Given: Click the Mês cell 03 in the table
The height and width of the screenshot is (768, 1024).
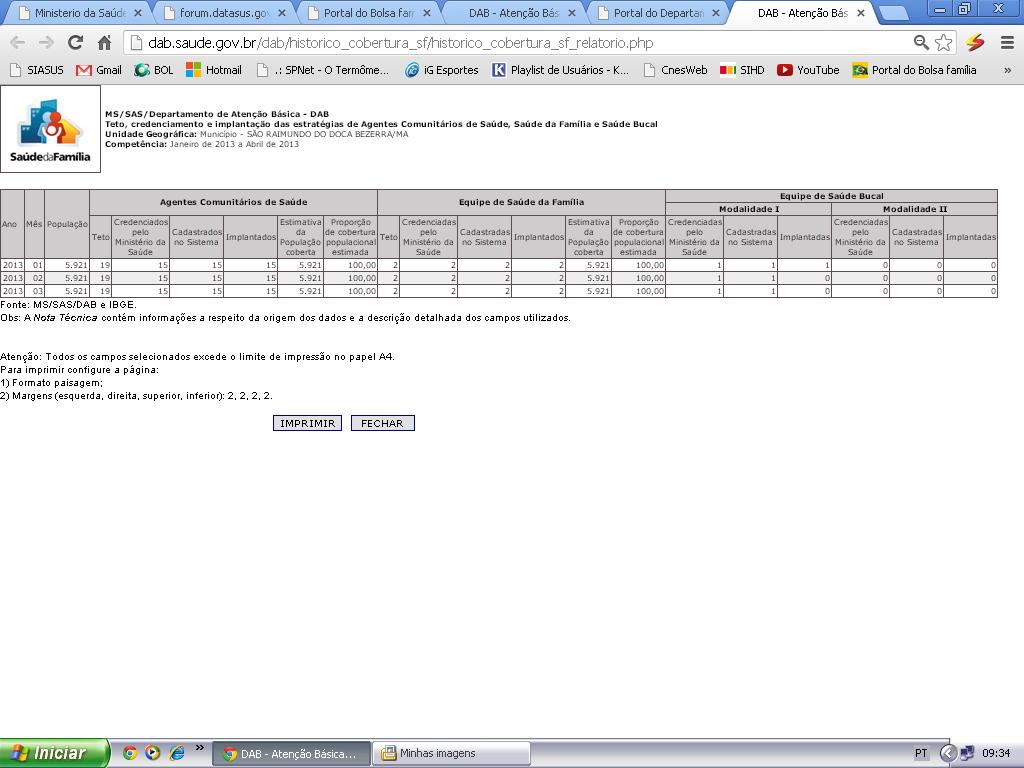Looking at the screenshot, I should pos(35,291).
